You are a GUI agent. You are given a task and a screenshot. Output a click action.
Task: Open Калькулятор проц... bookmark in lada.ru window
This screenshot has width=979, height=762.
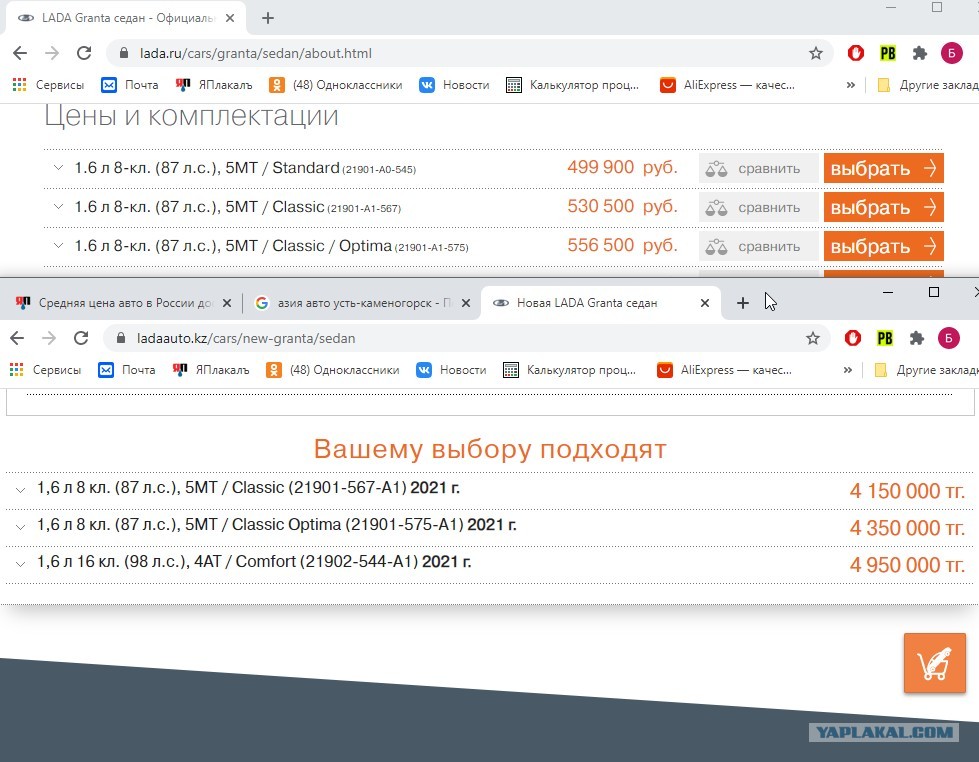coord(573,85)
